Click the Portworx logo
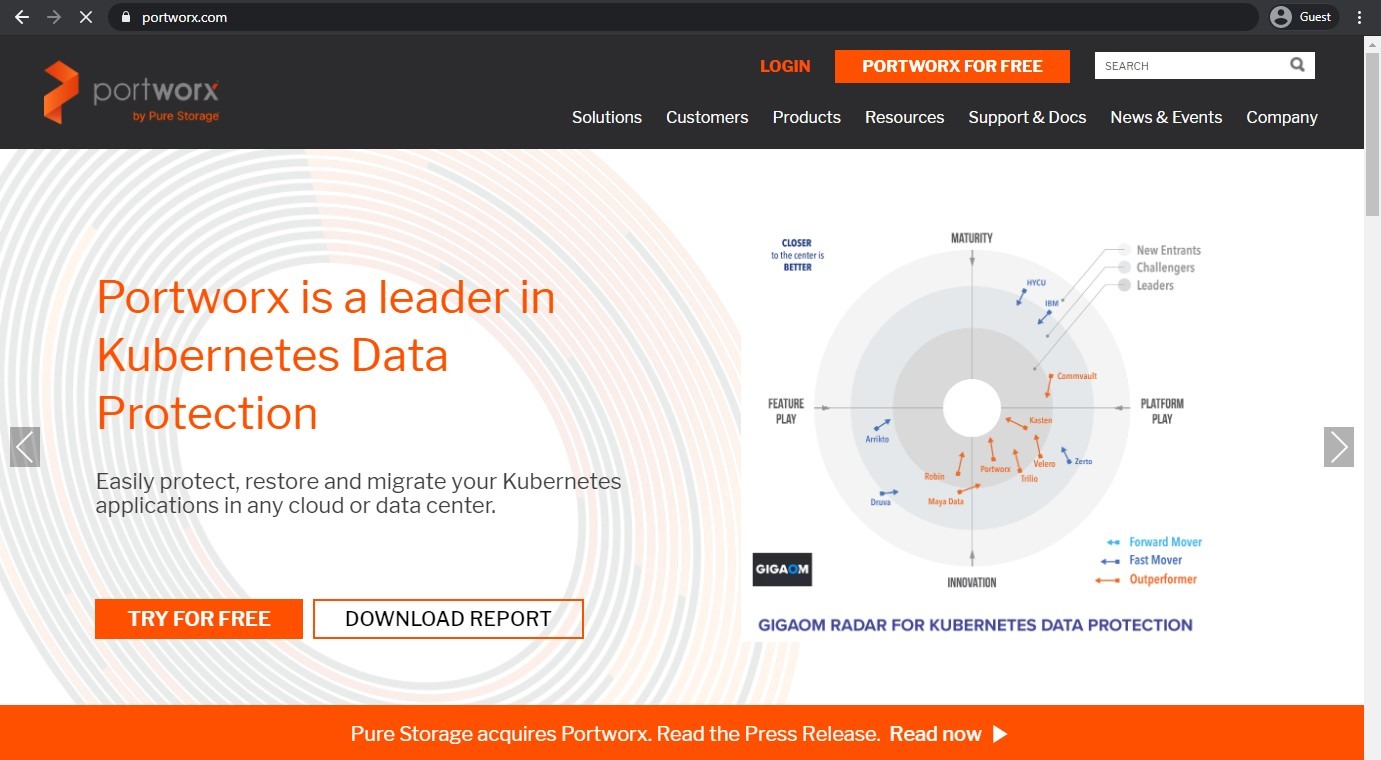The image size is (1381, 760). point(131,92)
